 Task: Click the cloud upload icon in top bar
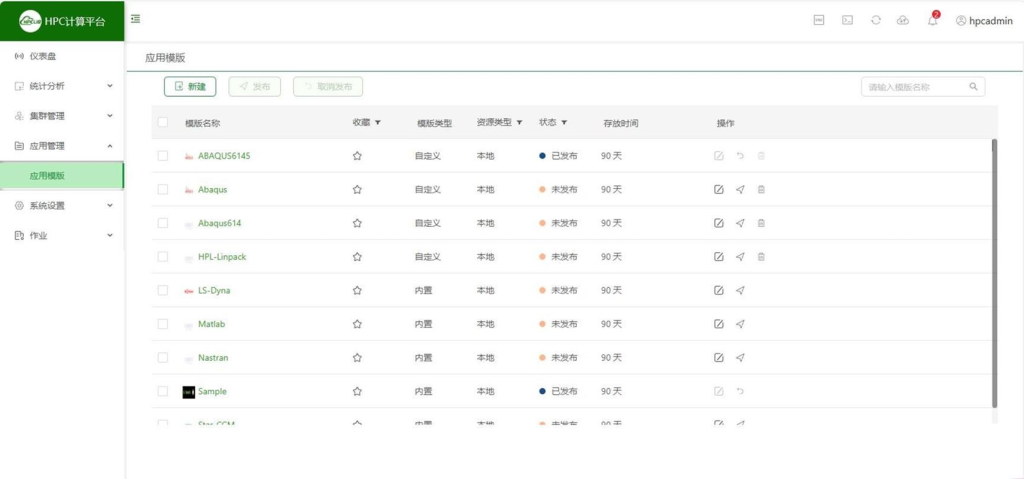[x=903, y=20]
